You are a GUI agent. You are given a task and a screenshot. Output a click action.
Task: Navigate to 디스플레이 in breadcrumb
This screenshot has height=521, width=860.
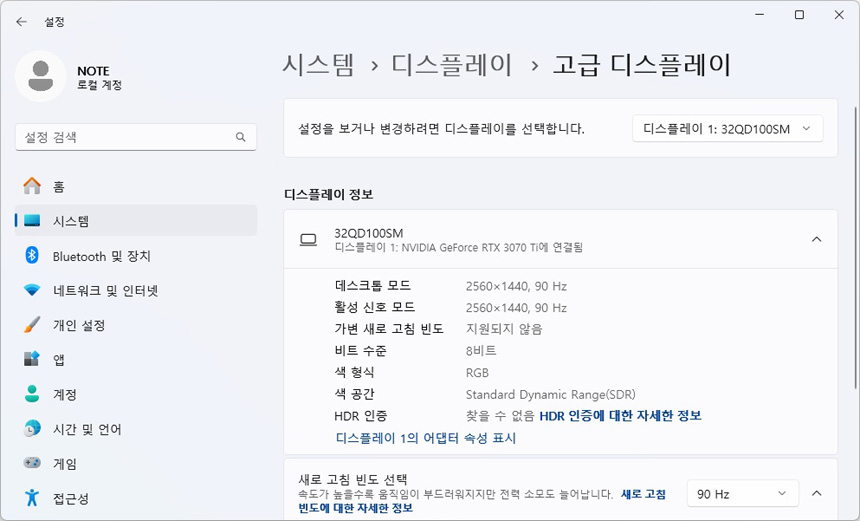[452, 65]
